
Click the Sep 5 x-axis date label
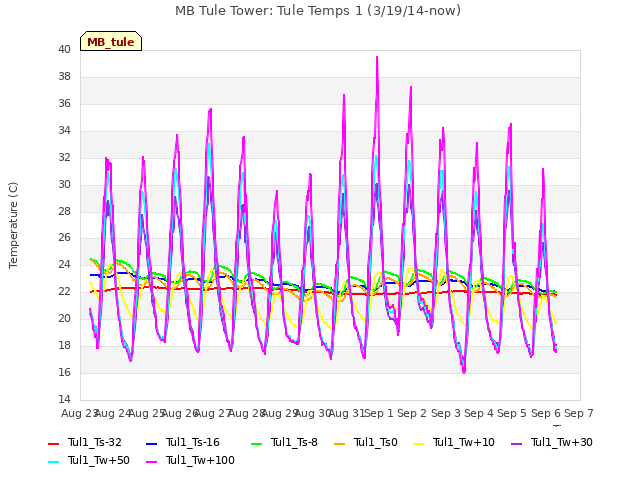(512, 413)
